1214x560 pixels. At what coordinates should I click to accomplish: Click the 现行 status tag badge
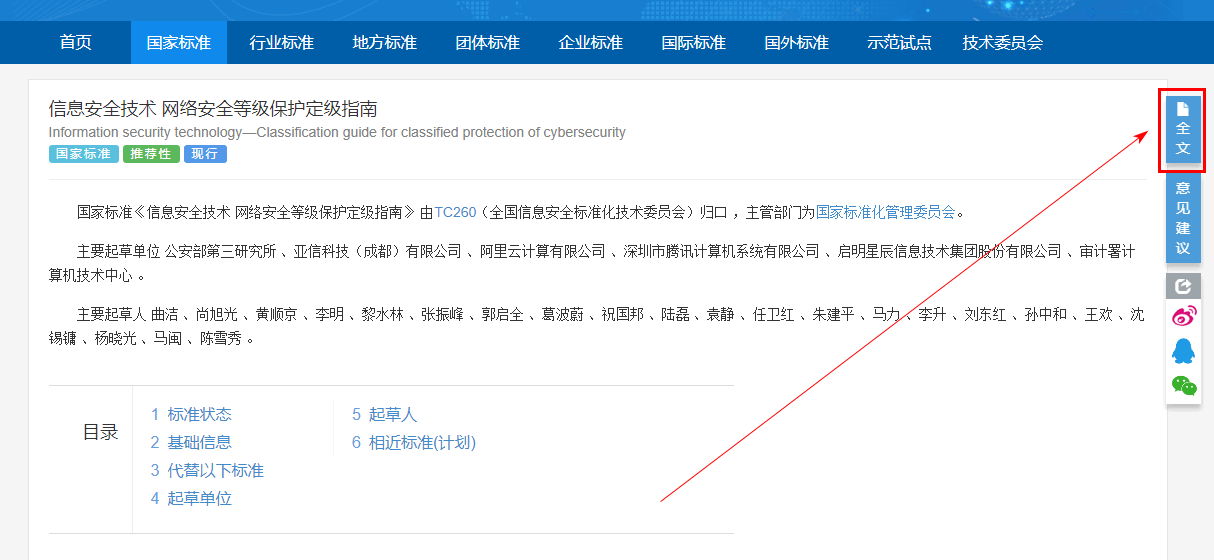pos(205,154)
